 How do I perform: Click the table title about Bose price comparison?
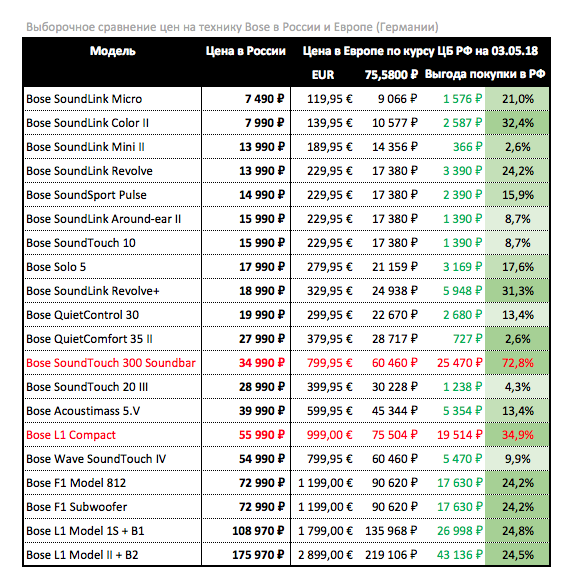[x=232, y=27]
